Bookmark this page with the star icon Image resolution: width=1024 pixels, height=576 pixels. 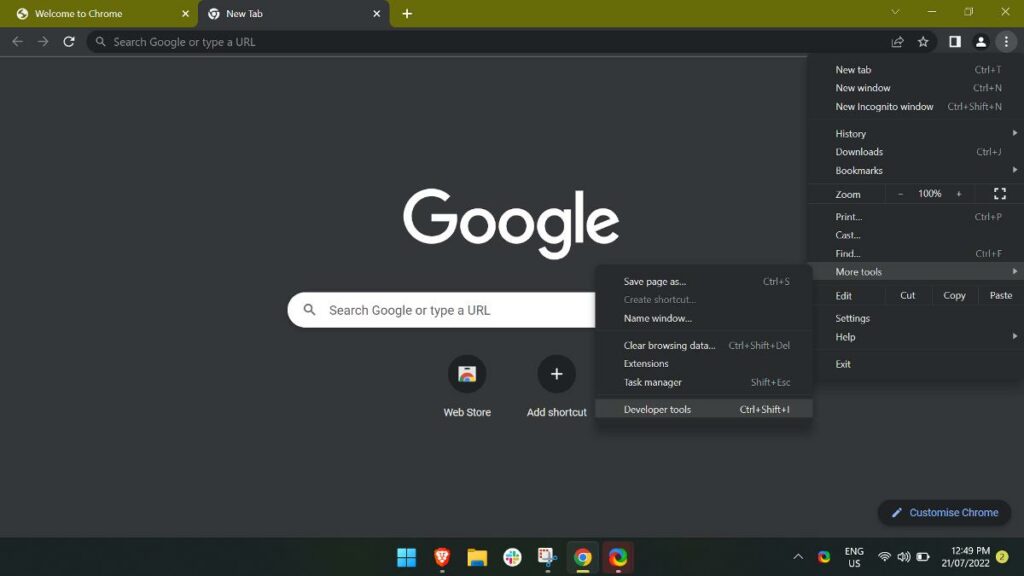click(923, 42)
